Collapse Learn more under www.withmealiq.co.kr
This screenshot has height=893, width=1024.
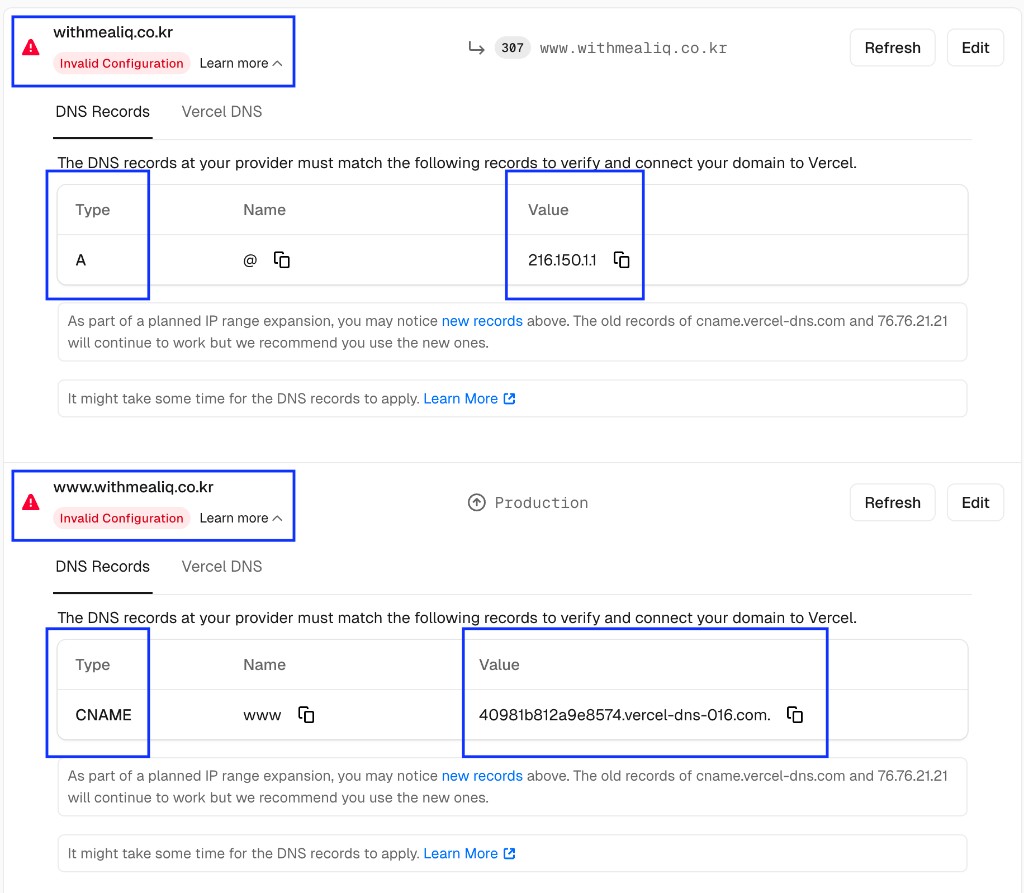click(240, 518)
